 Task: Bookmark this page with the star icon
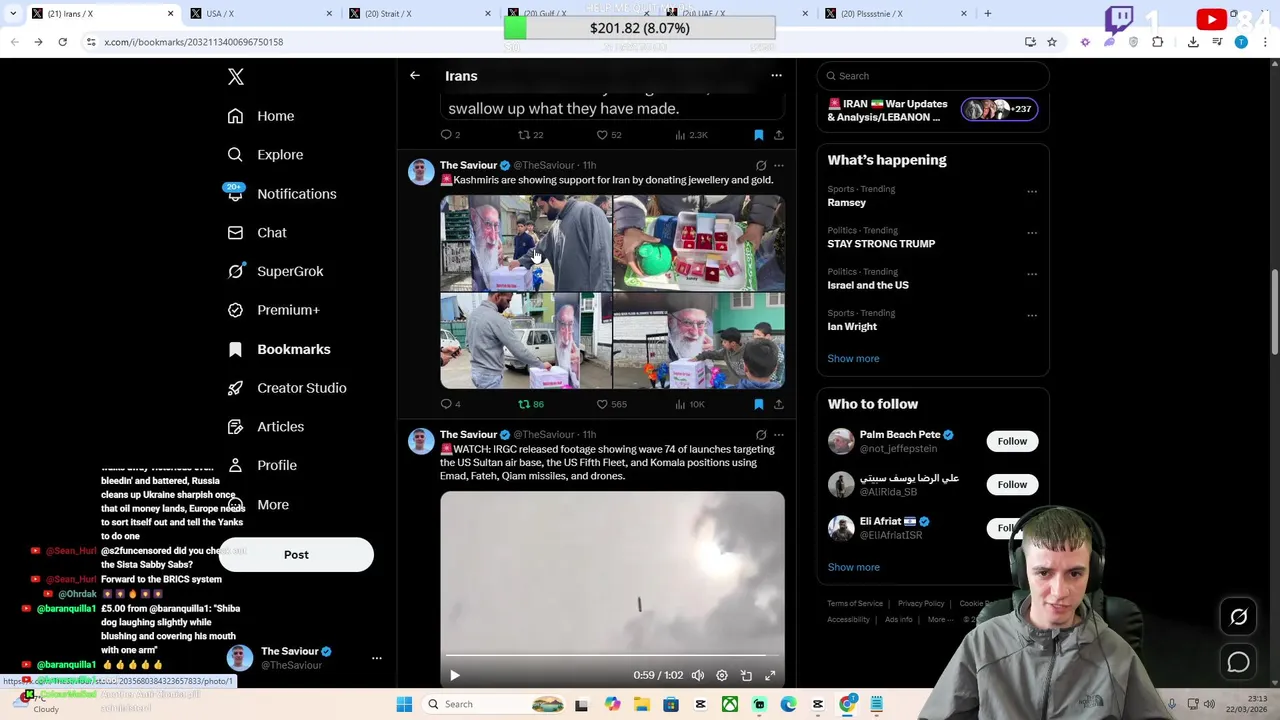click(1052, 42)
